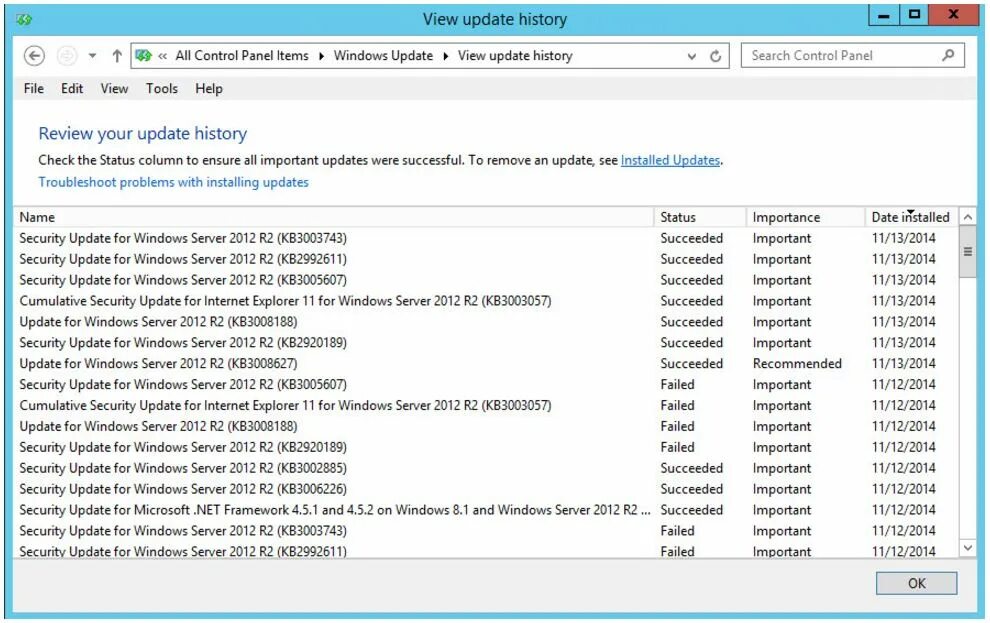Image resolution: width=990 pixels, height=623 pixels.
Task: Open the Tools menu
Action: coord(162,88)
